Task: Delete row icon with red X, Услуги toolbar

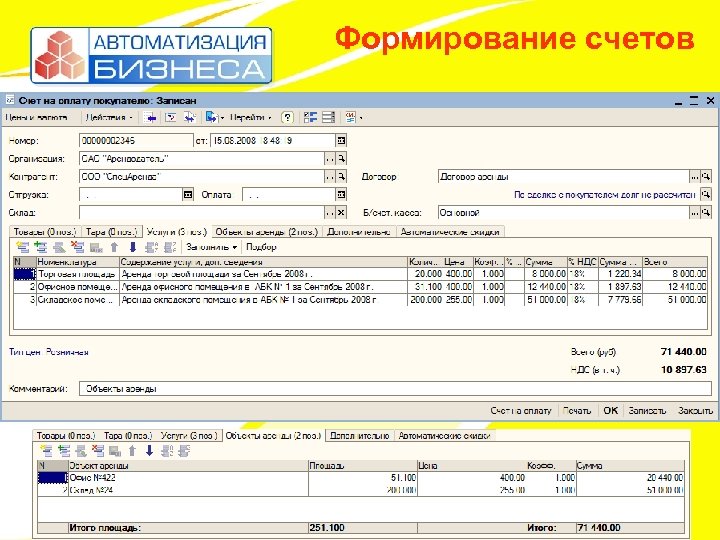Action: (77, 247)
